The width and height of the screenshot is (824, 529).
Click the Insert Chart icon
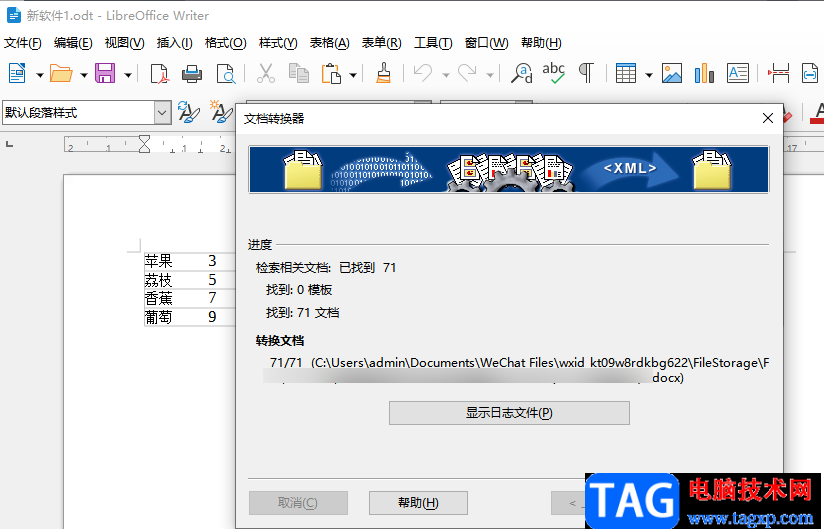pos(704,74)
